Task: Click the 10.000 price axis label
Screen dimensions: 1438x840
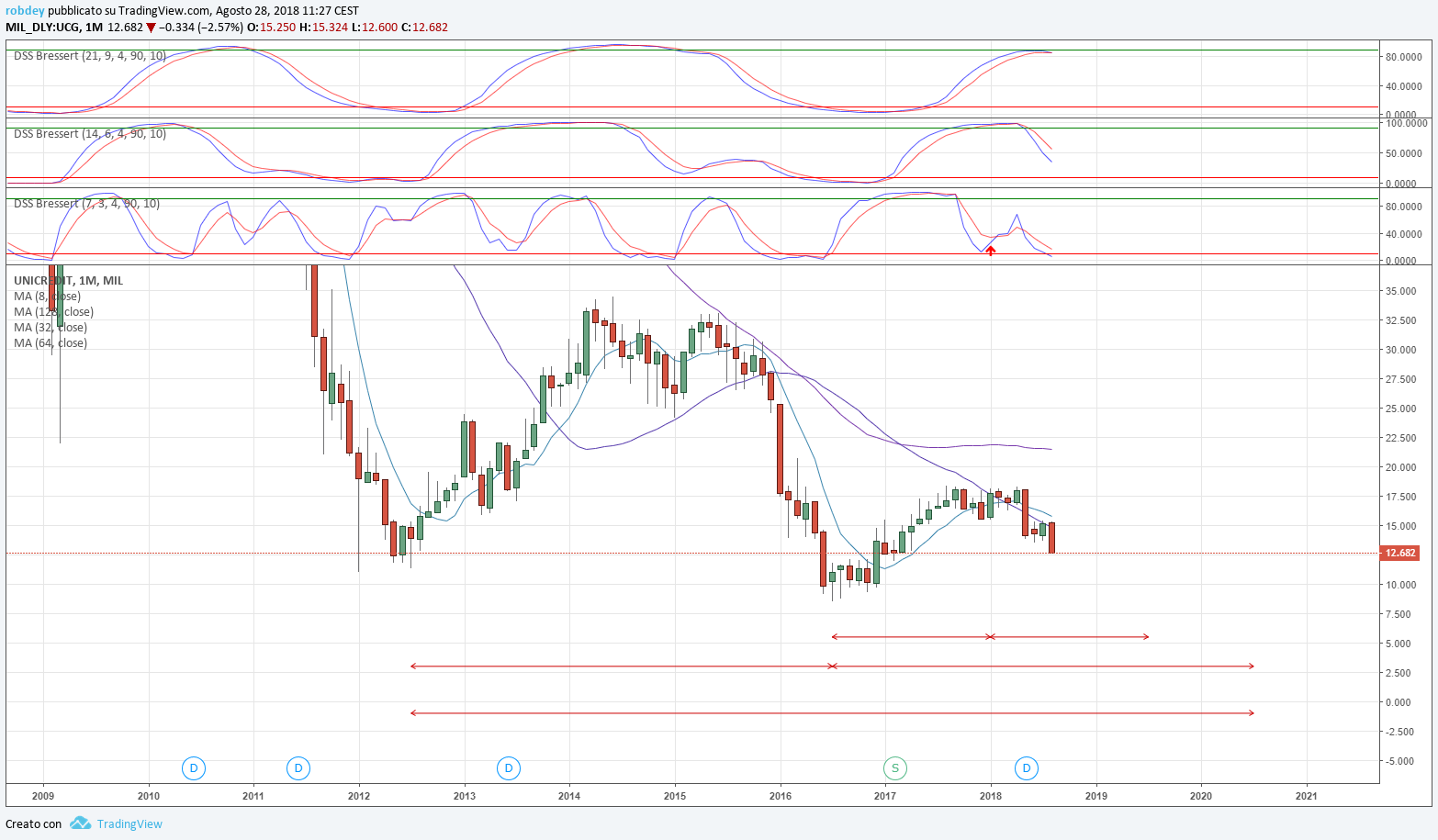Action: [x=1400, y=585]
